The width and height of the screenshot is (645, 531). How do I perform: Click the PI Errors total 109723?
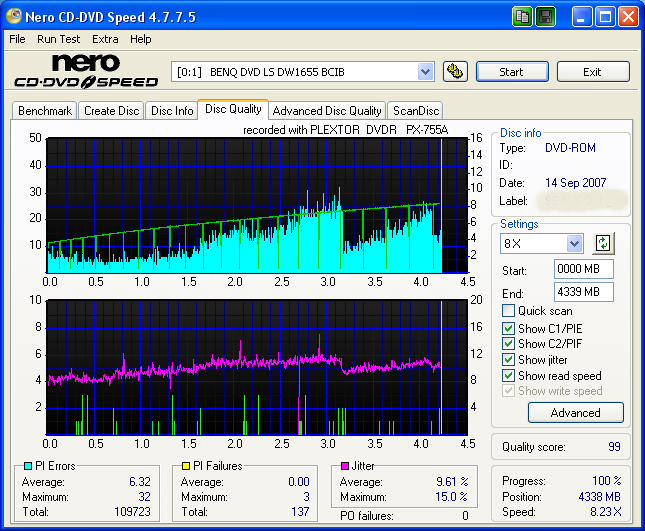(132, 512)
